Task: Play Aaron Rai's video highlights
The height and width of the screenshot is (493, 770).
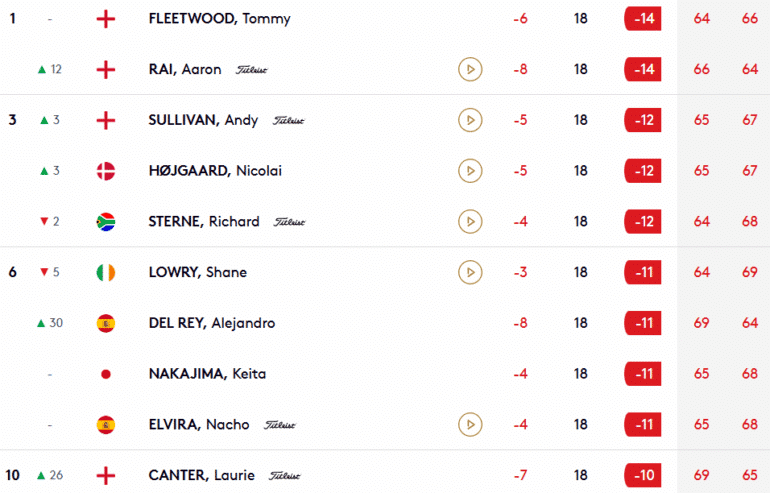Action: click(x=467, y=69)
